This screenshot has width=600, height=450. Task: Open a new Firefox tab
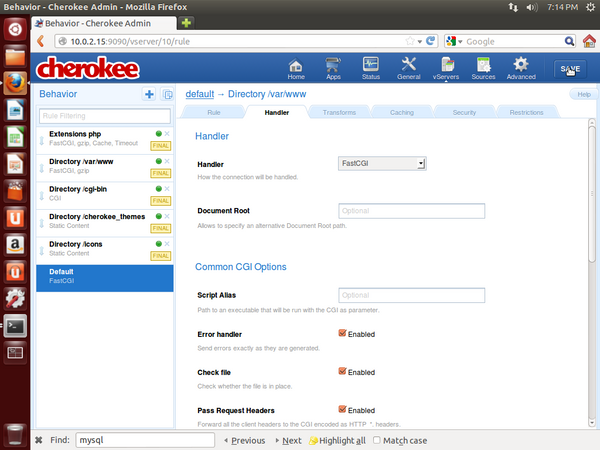(x=186, y=23)
